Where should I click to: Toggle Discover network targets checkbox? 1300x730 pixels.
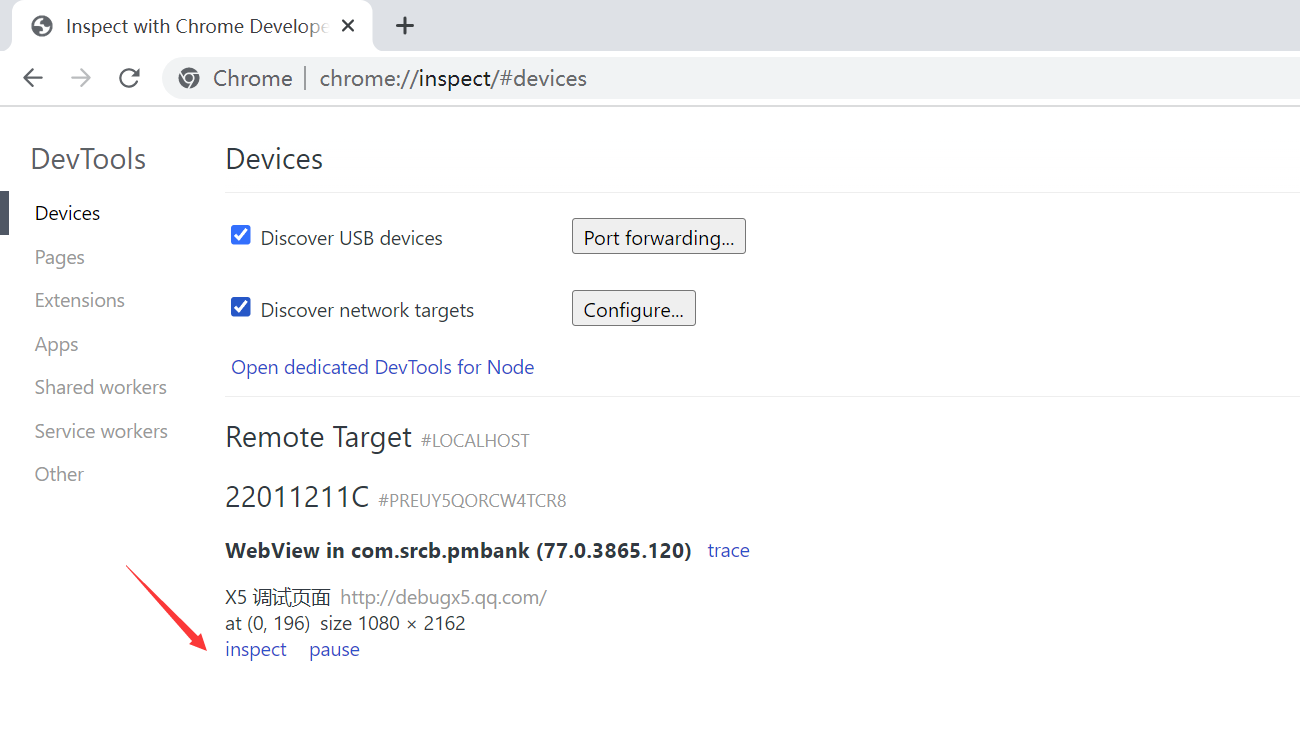pos(240,307)
